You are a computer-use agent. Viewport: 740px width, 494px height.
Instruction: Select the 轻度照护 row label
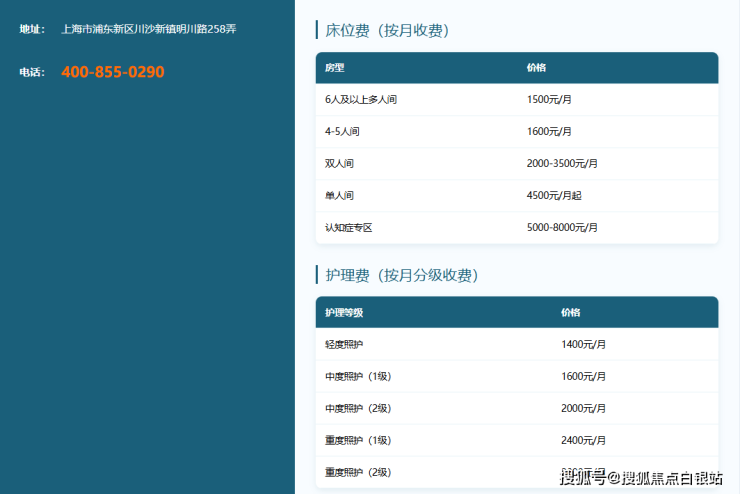pos(344,344)
